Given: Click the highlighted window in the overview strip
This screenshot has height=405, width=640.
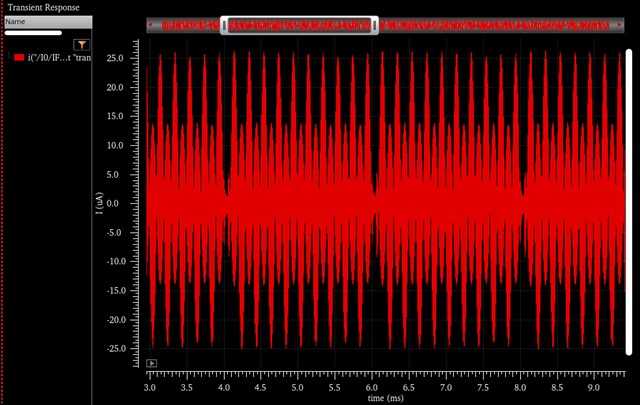Looking at the screenshot, I should 300,25.
